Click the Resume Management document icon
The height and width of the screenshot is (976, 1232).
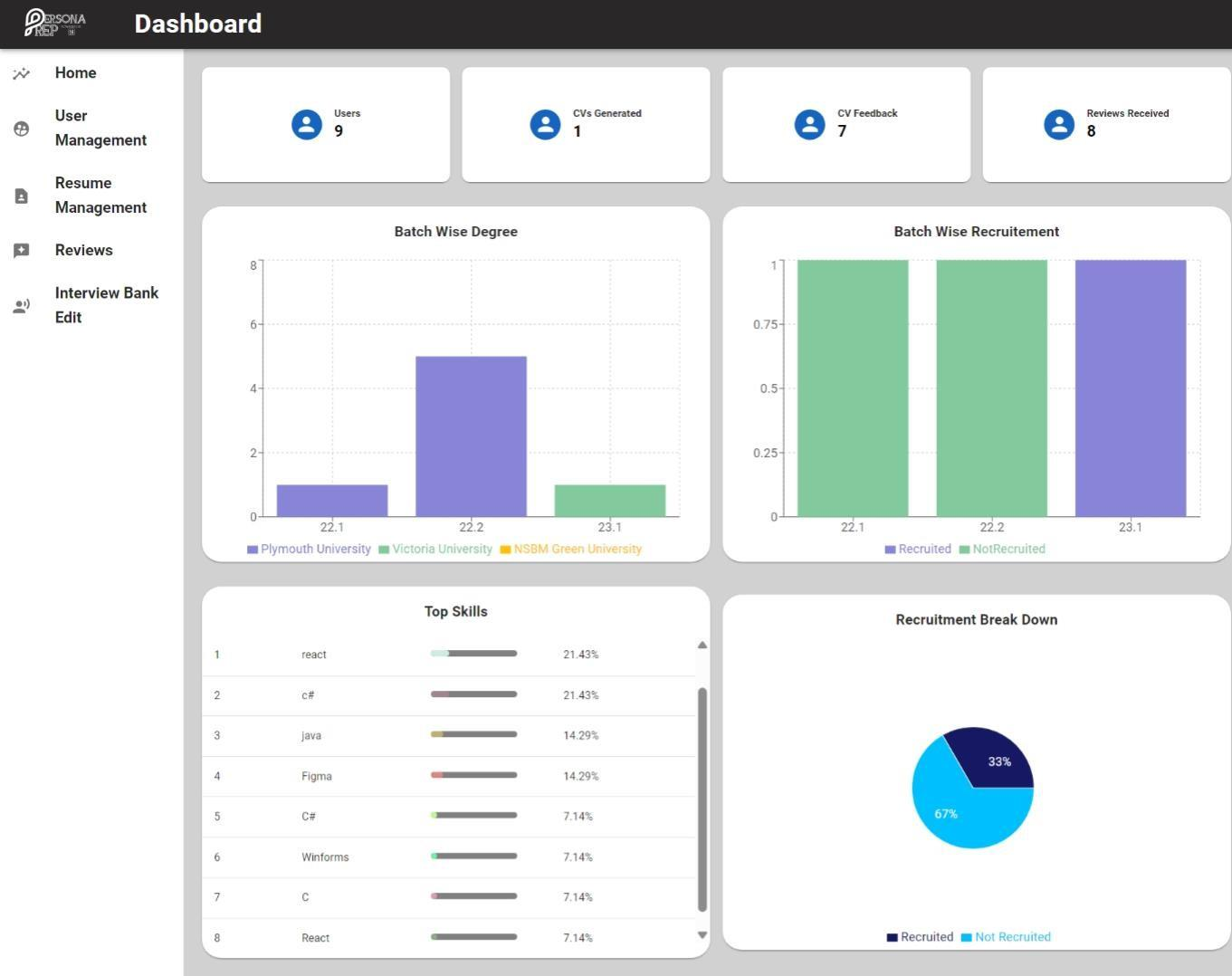point(22,196)
